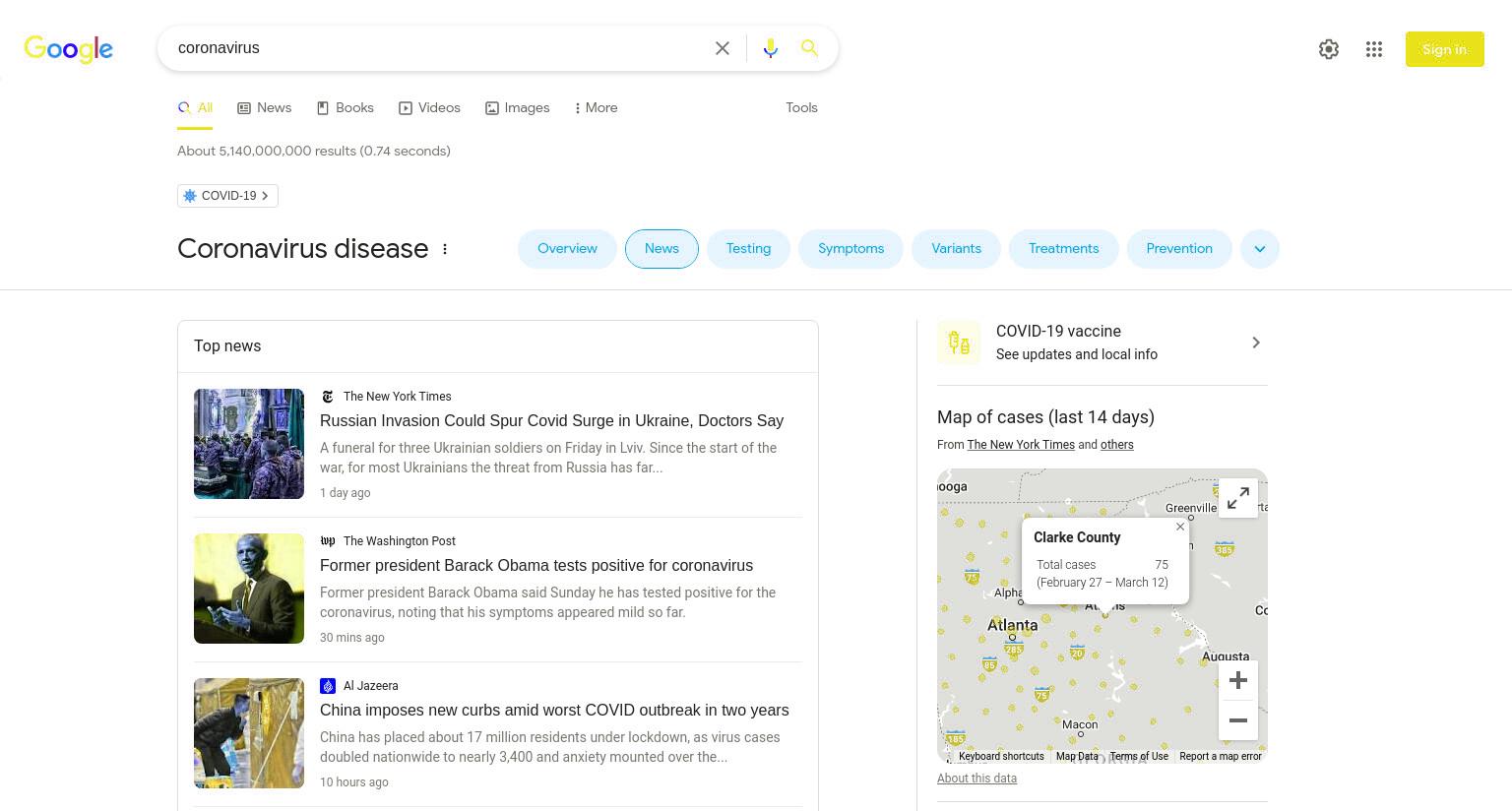
Task: Open China outbreak article thumbnail
Action: pyautogui.click(x=249, y=733)
